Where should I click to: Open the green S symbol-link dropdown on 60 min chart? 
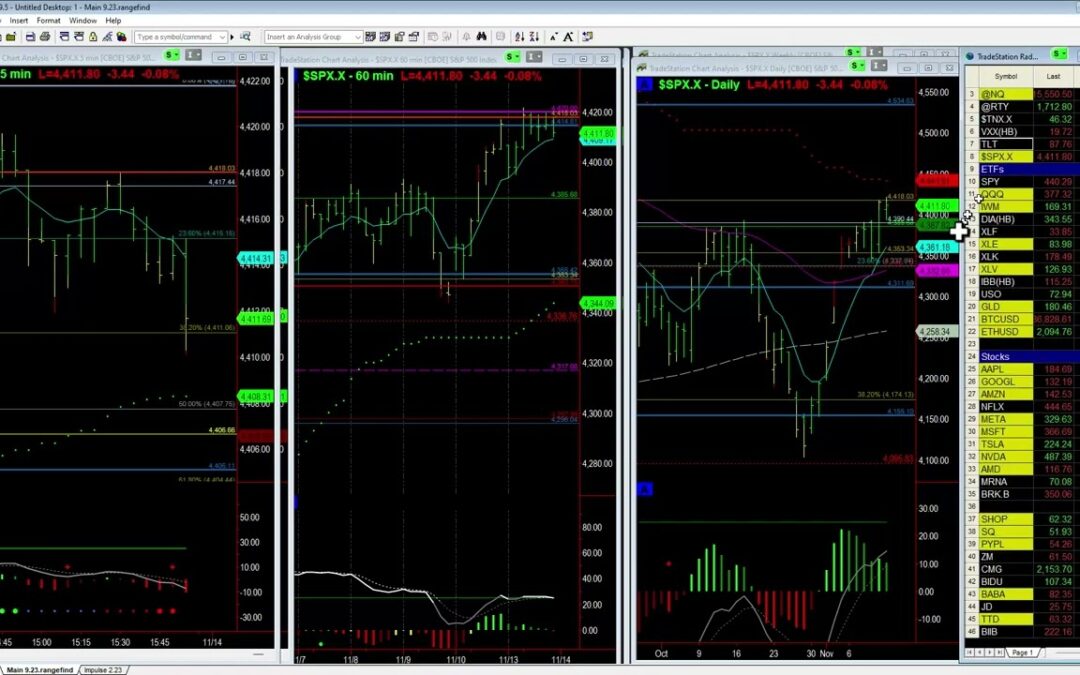pos(512,56)
